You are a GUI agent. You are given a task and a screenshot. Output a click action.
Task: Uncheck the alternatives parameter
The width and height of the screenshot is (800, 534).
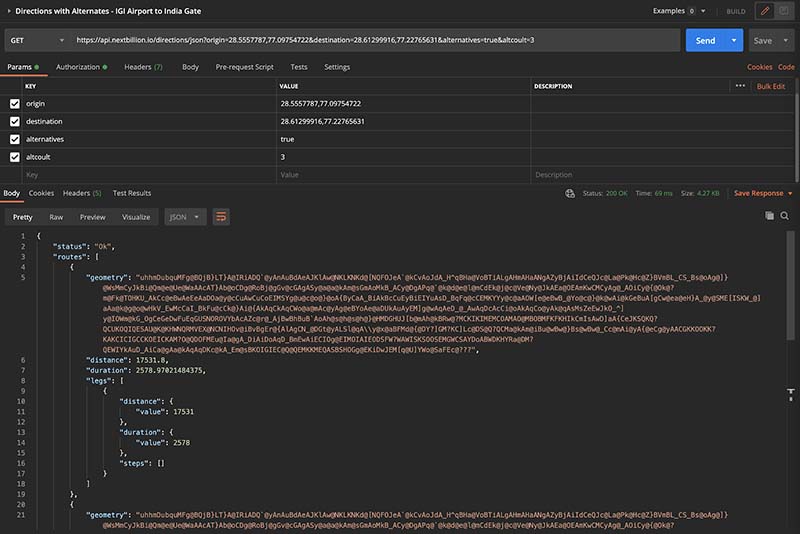15,139
